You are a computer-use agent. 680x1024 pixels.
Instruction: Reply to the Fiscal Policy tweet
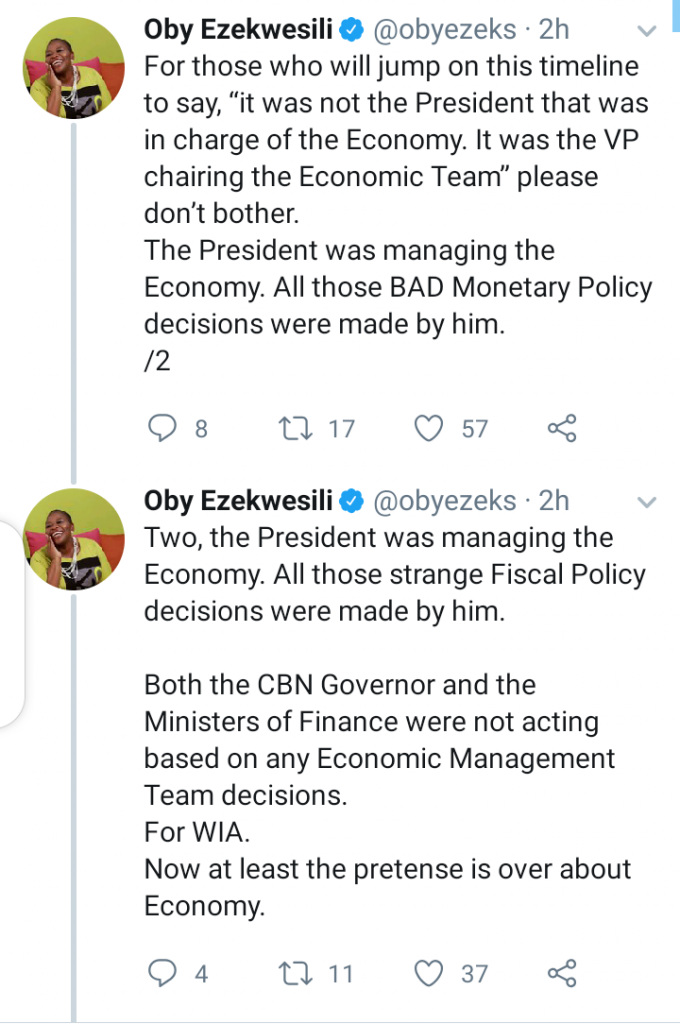pyautogui.click(x=162, y=973)
